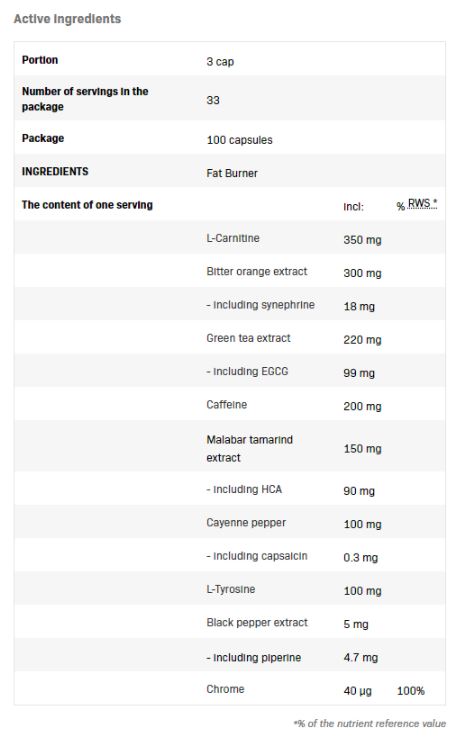Click the Green tea extract label
The height and width of the screenshot is (746, 468).
click(x=248, y=338)
